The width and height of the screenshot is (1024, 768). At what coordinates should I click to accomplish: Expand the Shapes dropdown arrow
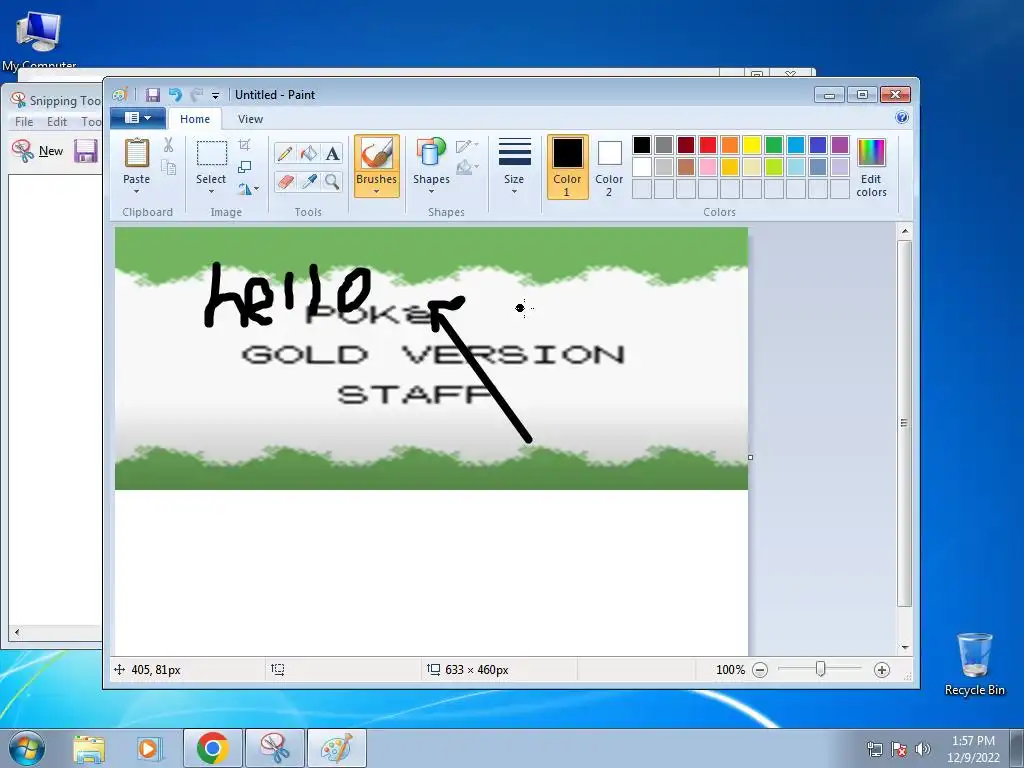point(431,191)
